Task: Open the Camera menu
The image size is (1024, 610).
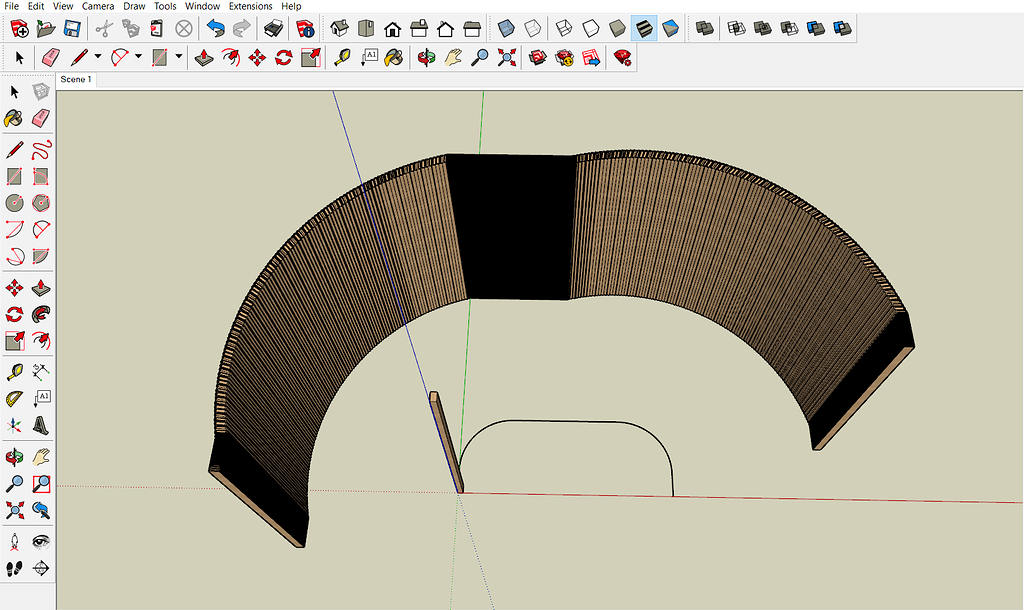Action: 97,6
